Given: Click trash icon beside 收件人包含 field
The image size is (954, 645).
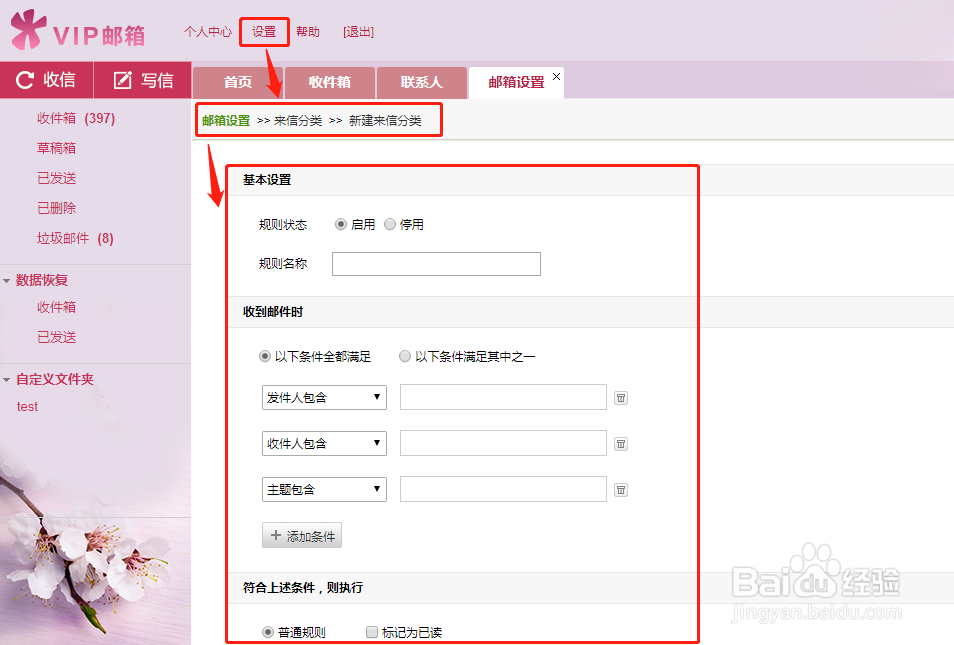Looking at the screenshot, I should [621, 443].
